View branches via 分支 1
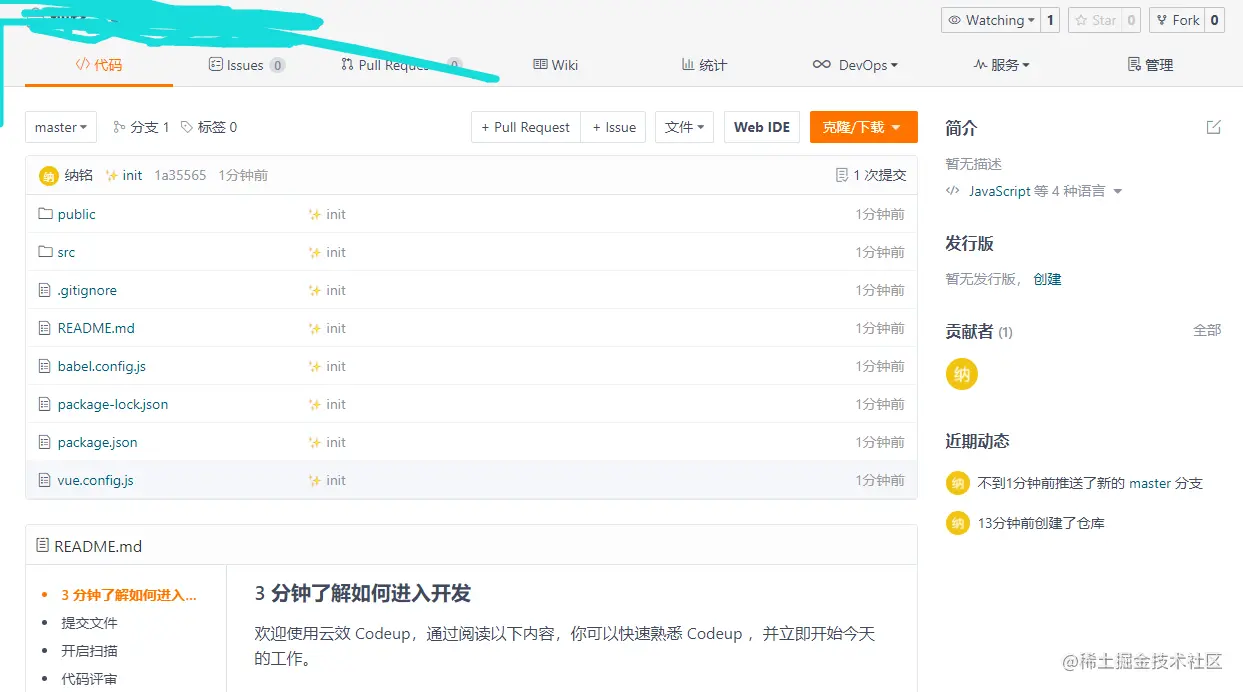The image size is (1243, 692). click(x=141, y=127)
